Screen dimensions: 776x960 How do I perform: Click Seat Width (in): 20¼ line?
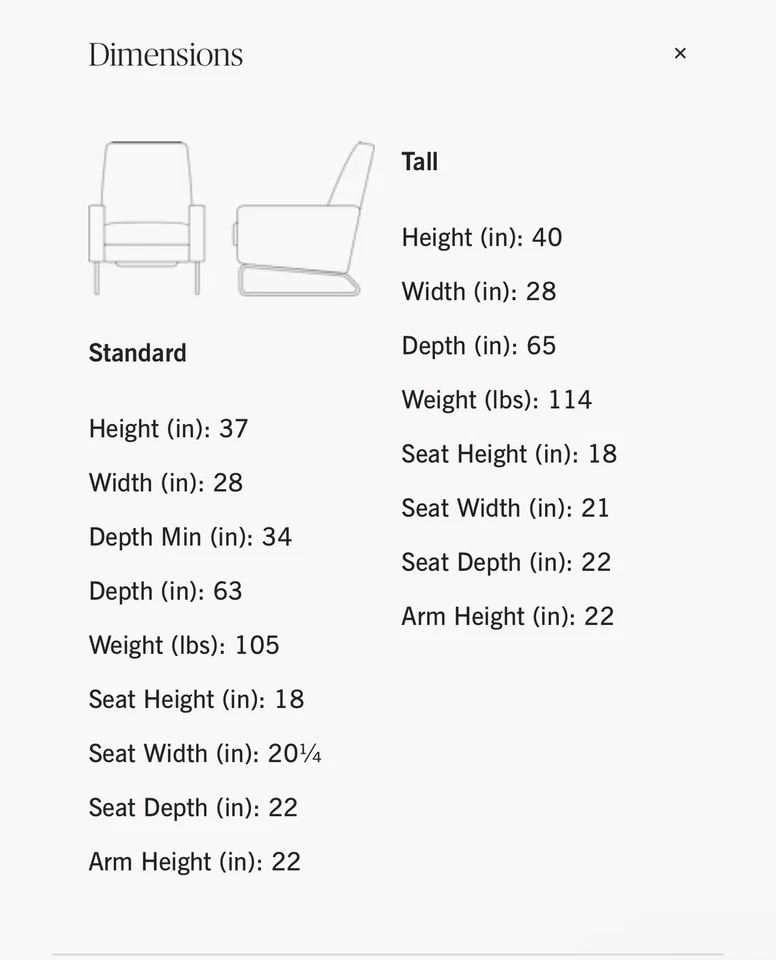click(205, 753)
